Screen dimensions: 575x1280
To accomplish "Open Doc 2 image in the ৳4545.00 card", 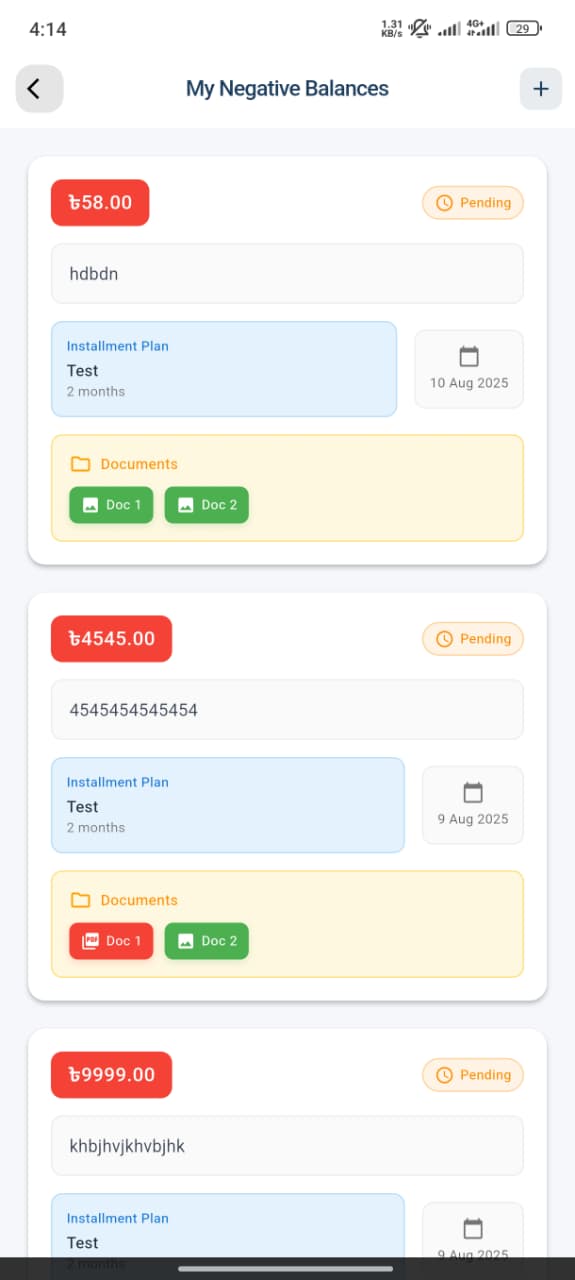I will [x=207, y=941].
